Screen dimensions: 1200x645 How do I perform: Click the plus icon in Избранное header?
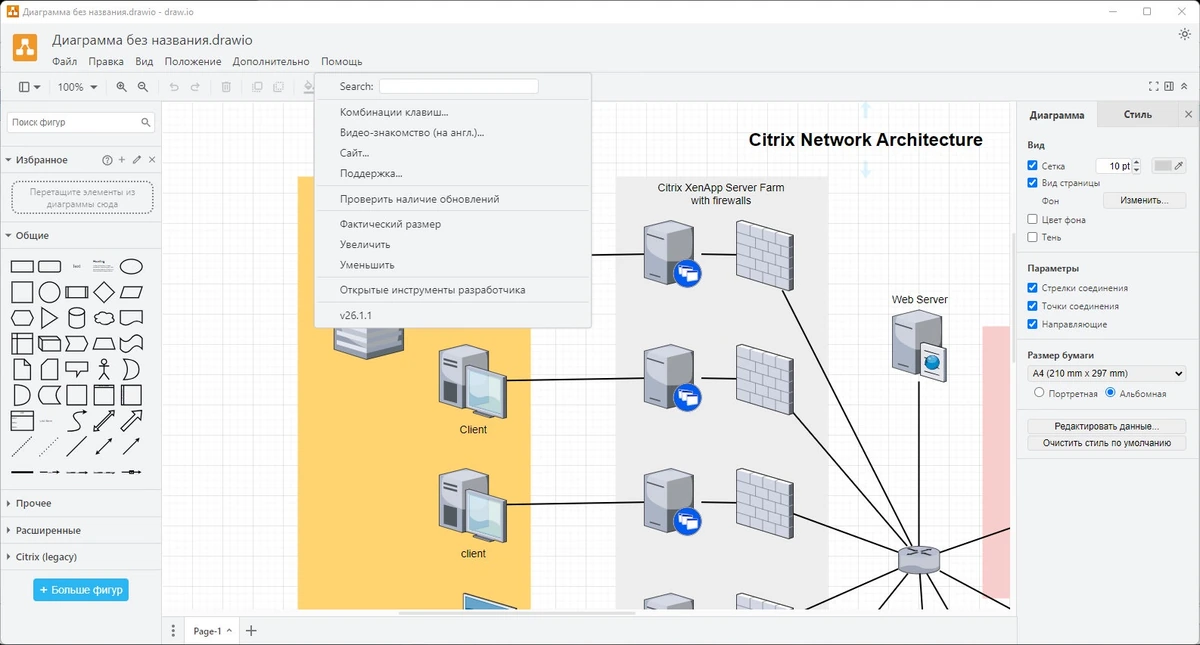point(122,160)
